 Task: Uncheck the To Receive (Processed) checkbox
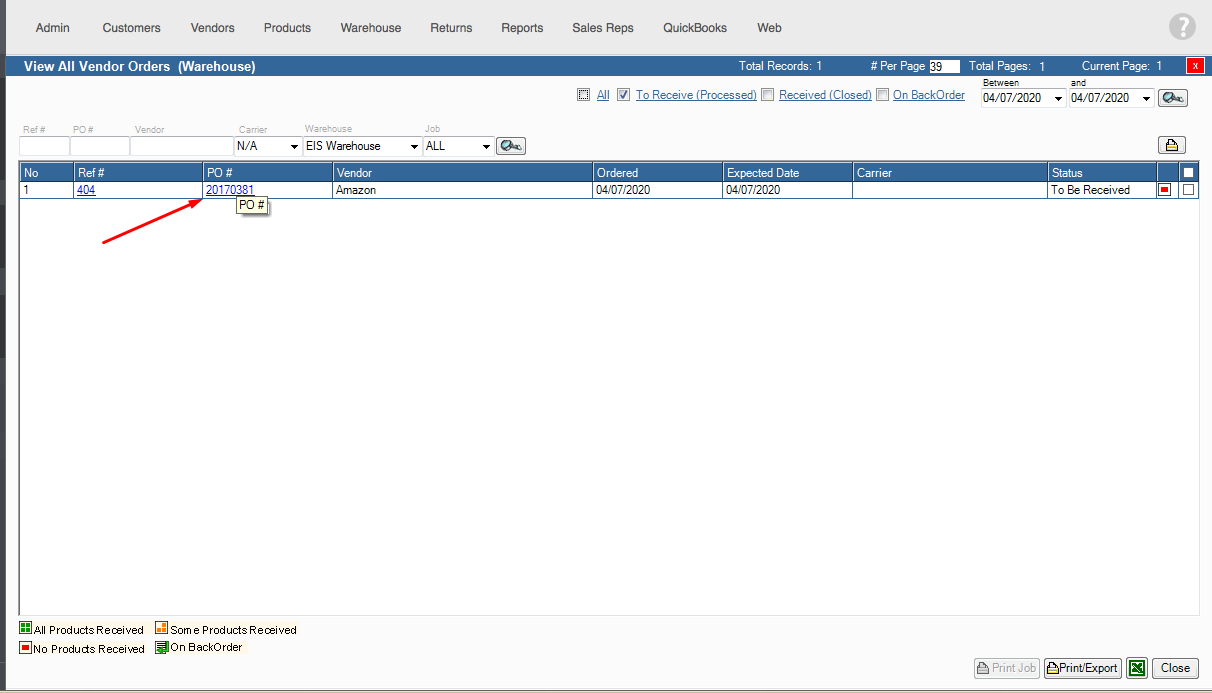click(623, 95)
